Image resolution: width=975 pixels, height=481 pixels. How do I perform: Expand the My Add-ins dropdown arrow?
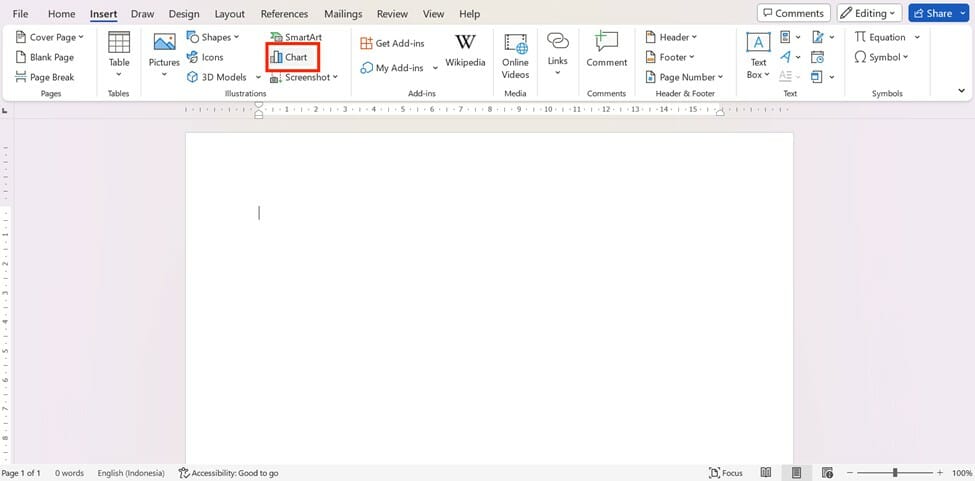[435, 68]
